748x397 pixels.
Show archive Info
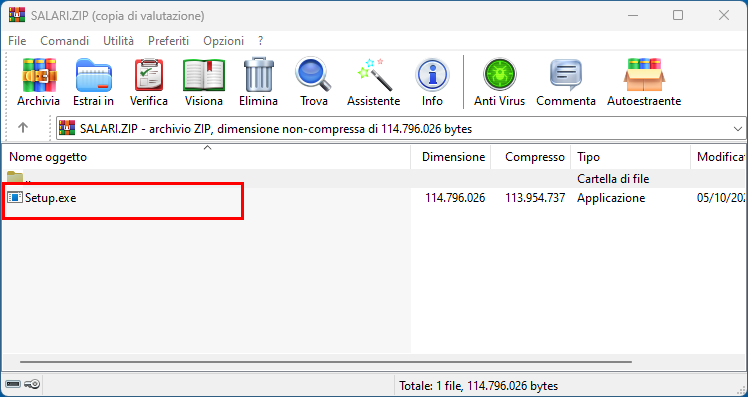(432, 82)
